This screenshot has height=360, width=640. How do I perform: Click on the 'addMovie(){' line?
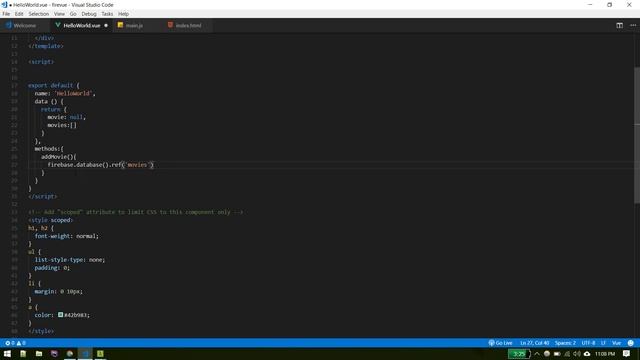[58, 157]
